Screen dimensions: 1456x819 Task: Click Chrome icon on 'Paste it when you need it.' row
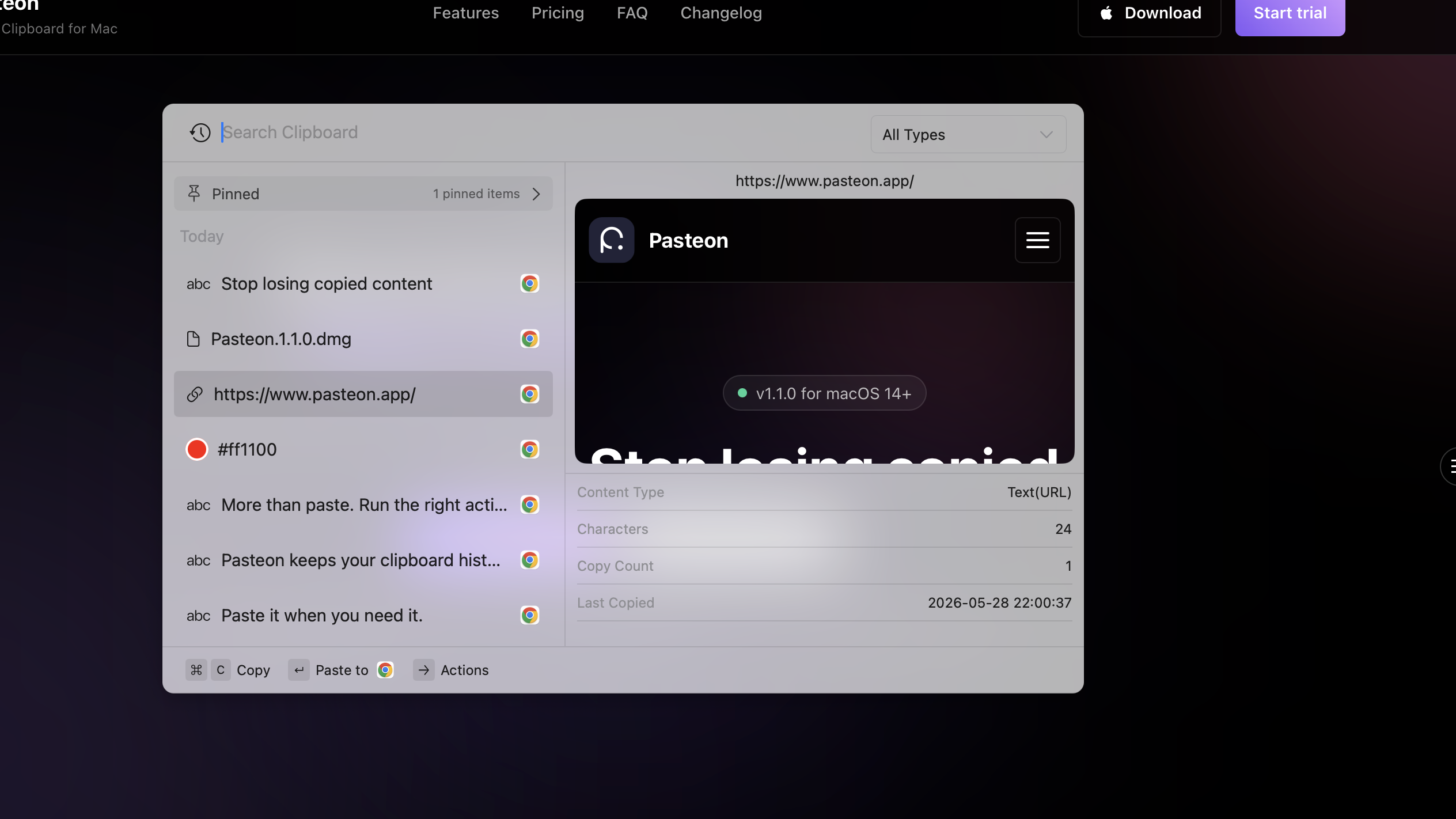pos(529,615)
